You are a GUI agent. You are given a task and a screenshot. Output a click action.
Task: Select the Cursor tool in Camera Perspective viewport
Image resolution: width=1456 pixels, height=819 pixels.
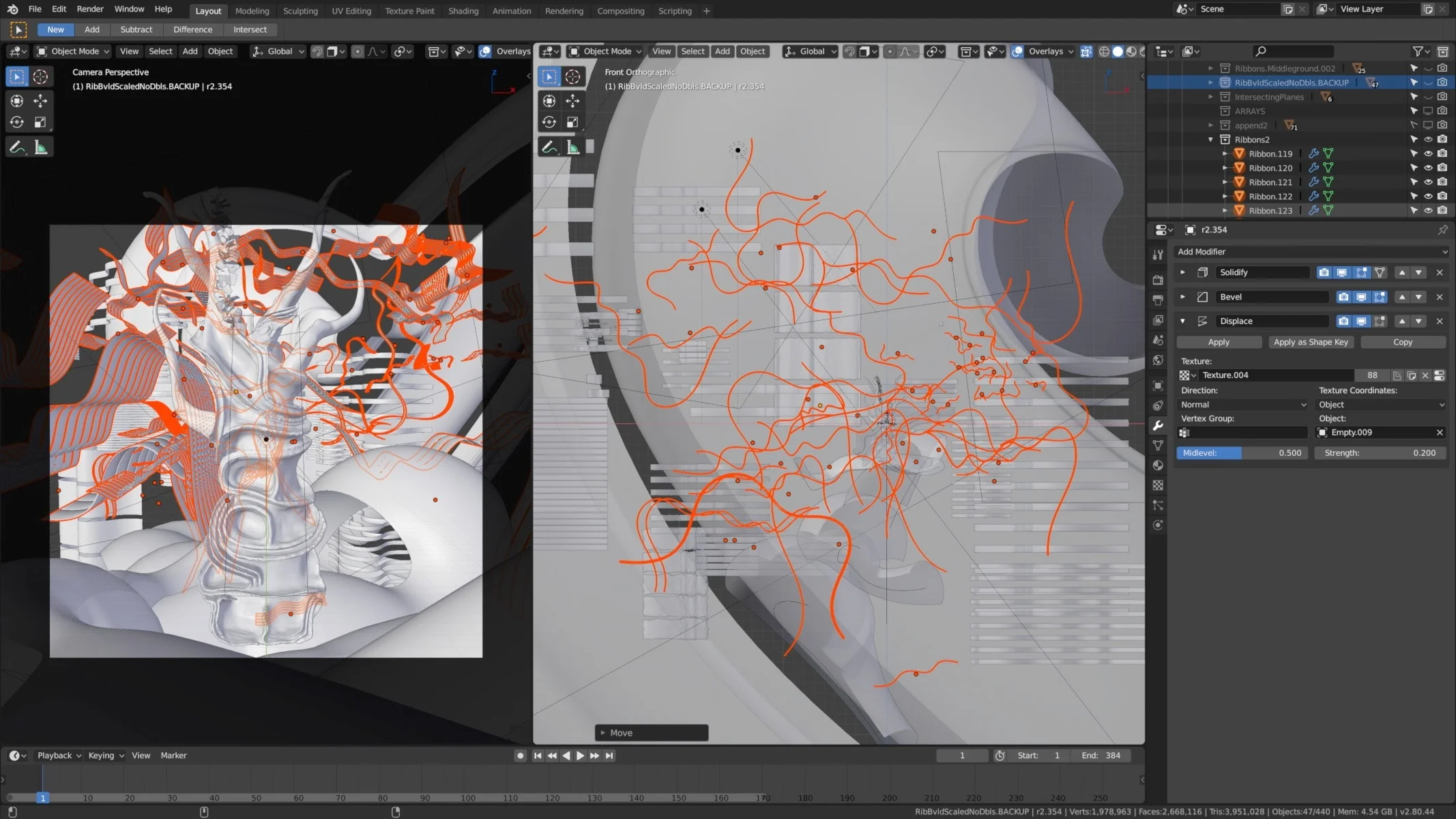click(x=40, y=77)
